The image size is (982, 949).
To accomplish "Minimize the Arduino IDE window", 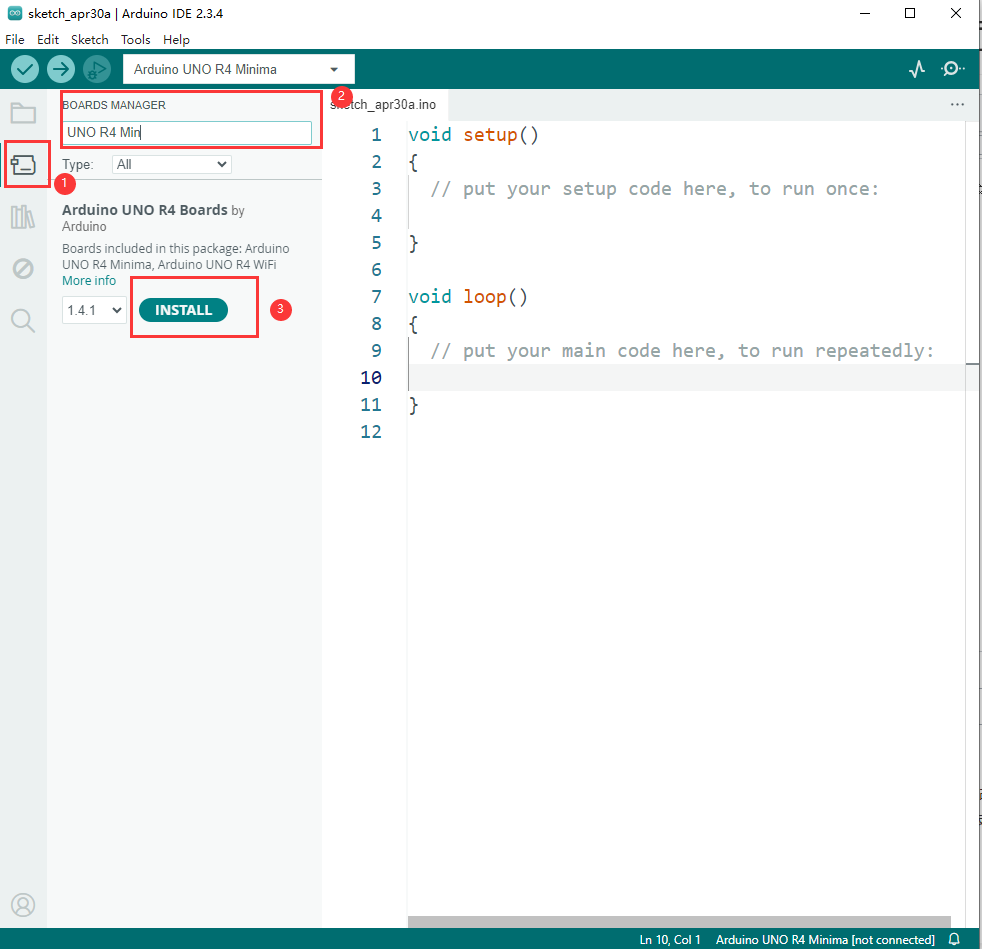I will pyautogui.click(x=865, y=13).
